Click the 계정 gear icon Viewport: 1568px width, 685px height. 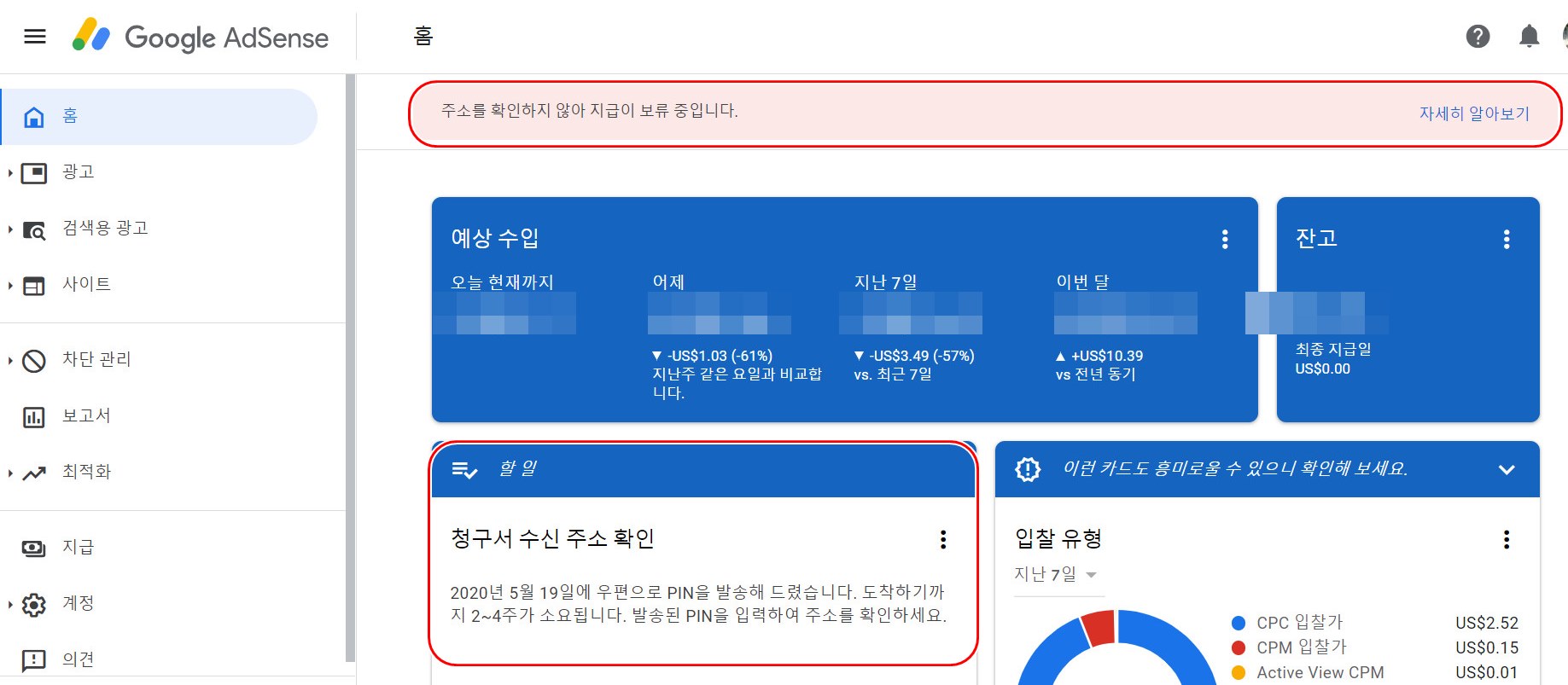[x=34, y=605]
